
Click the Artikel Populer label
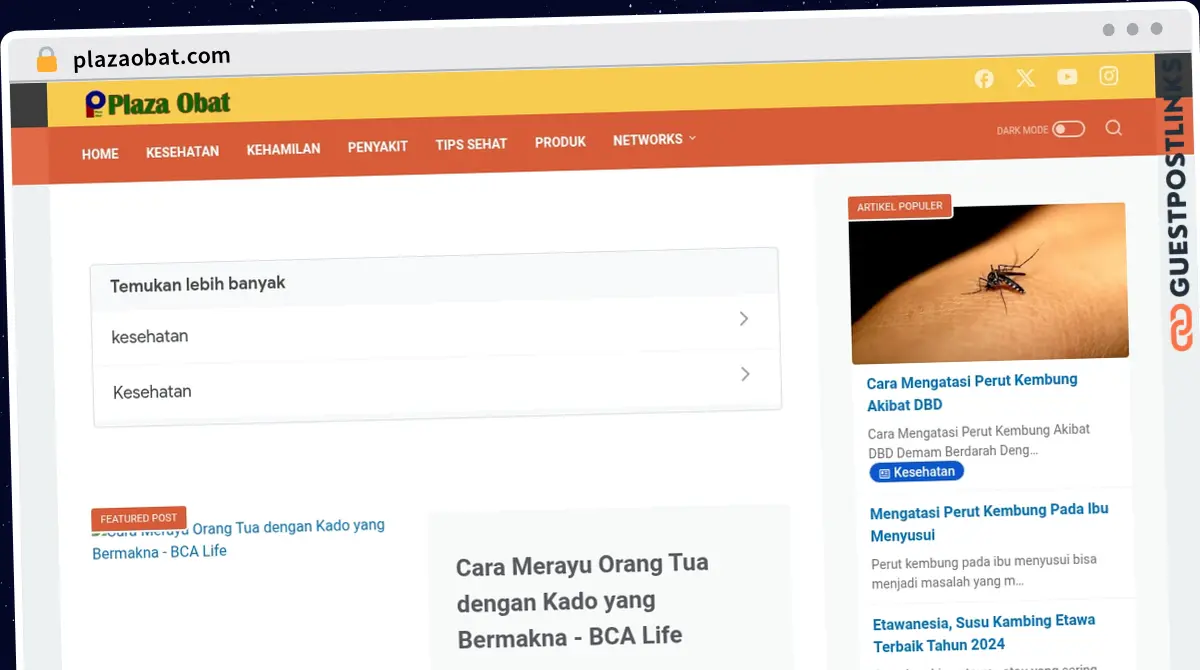(x=900, y=206)
